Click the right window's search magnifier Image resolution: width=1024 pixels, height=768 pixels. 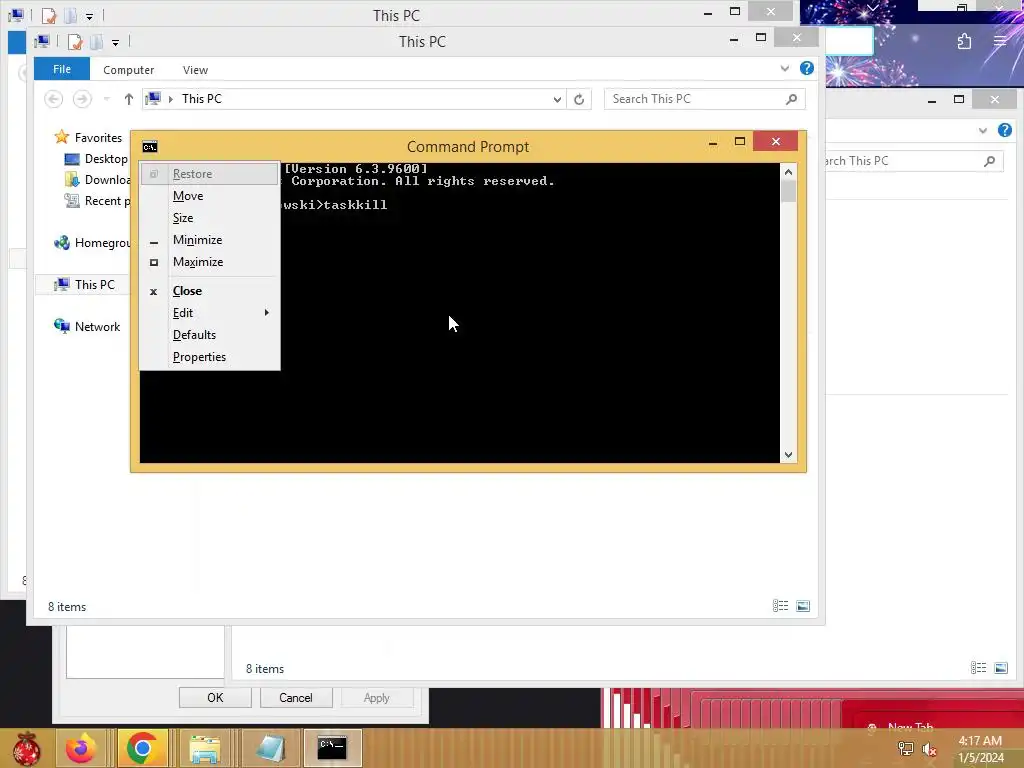point(989,161)
